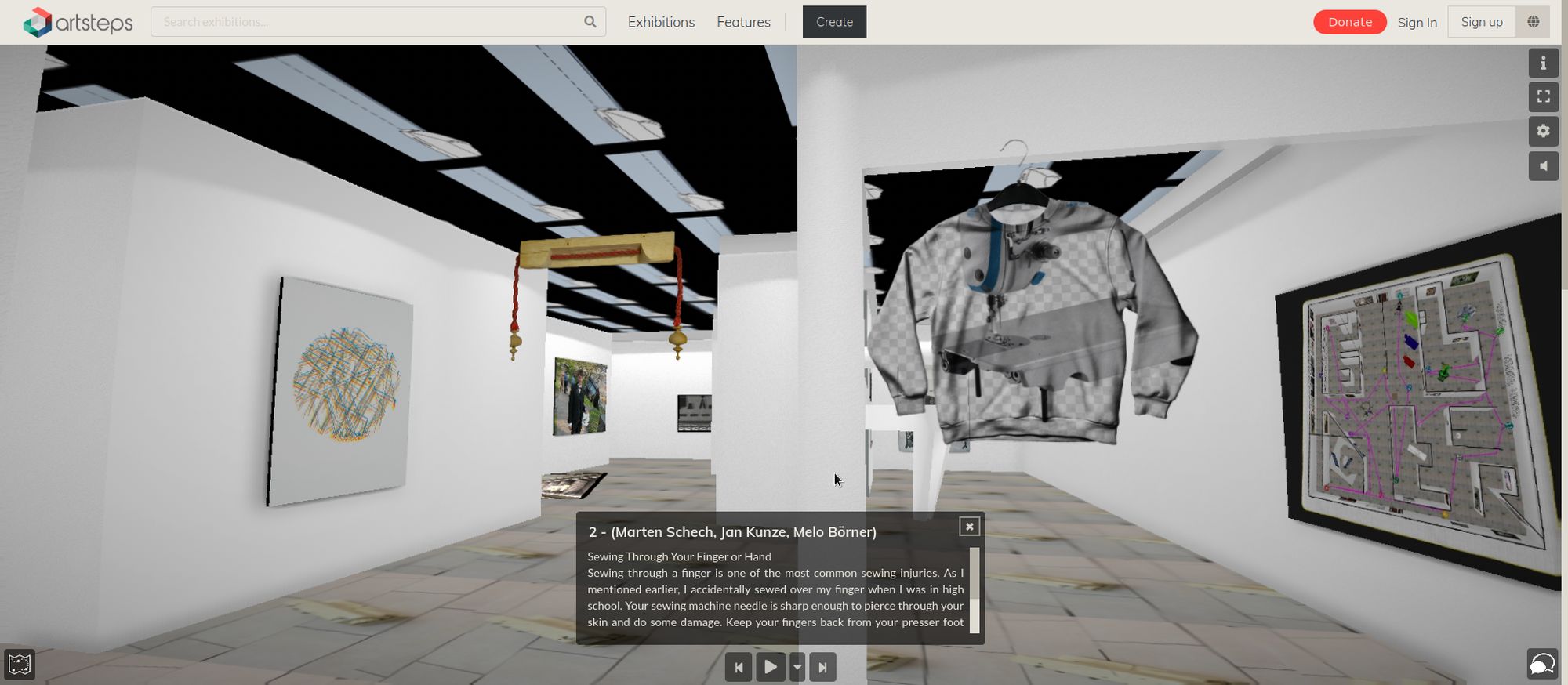Open the Exhibitions menu

661,22
